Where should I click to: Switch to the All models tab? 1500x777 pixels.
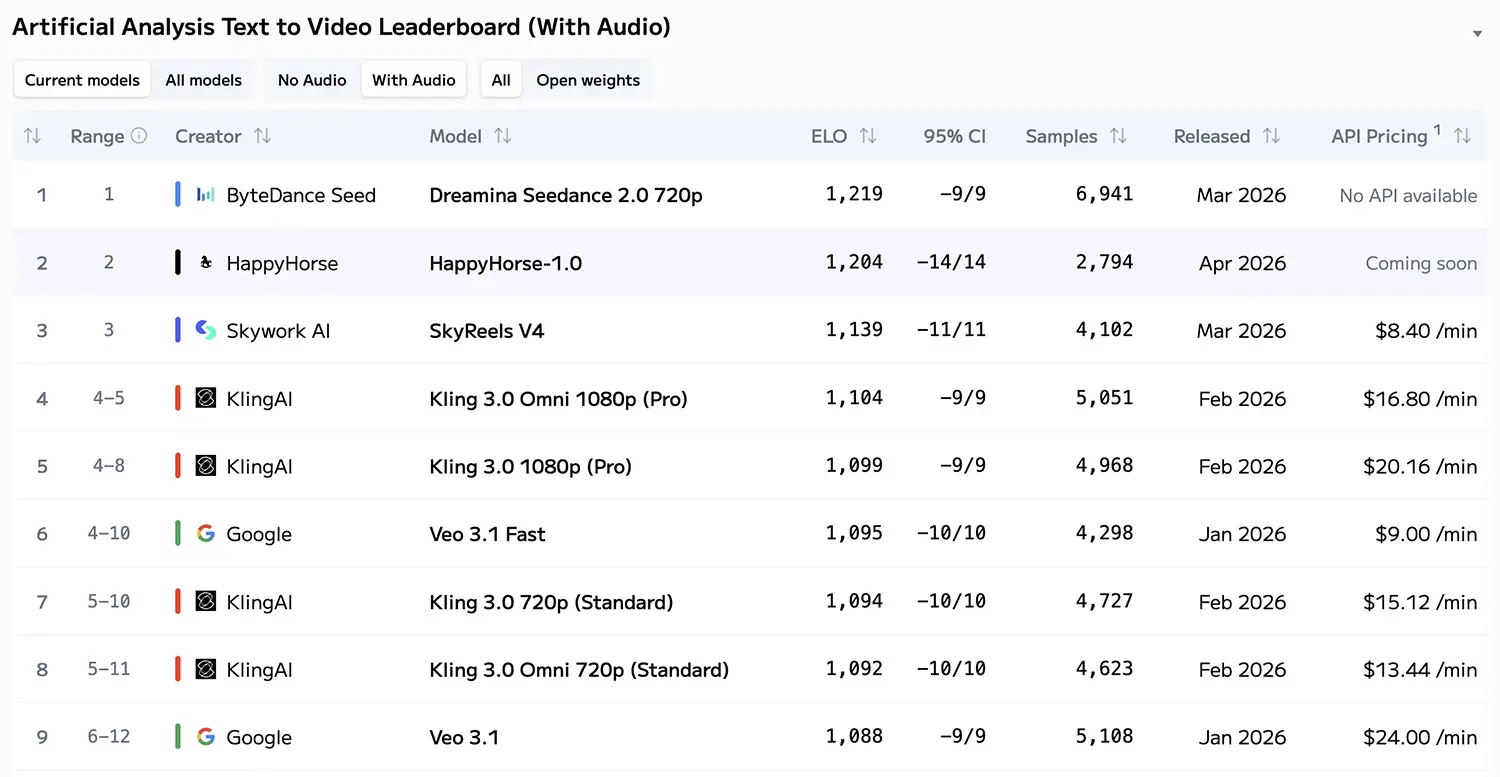pyautogui.click(x=203, y=80)
